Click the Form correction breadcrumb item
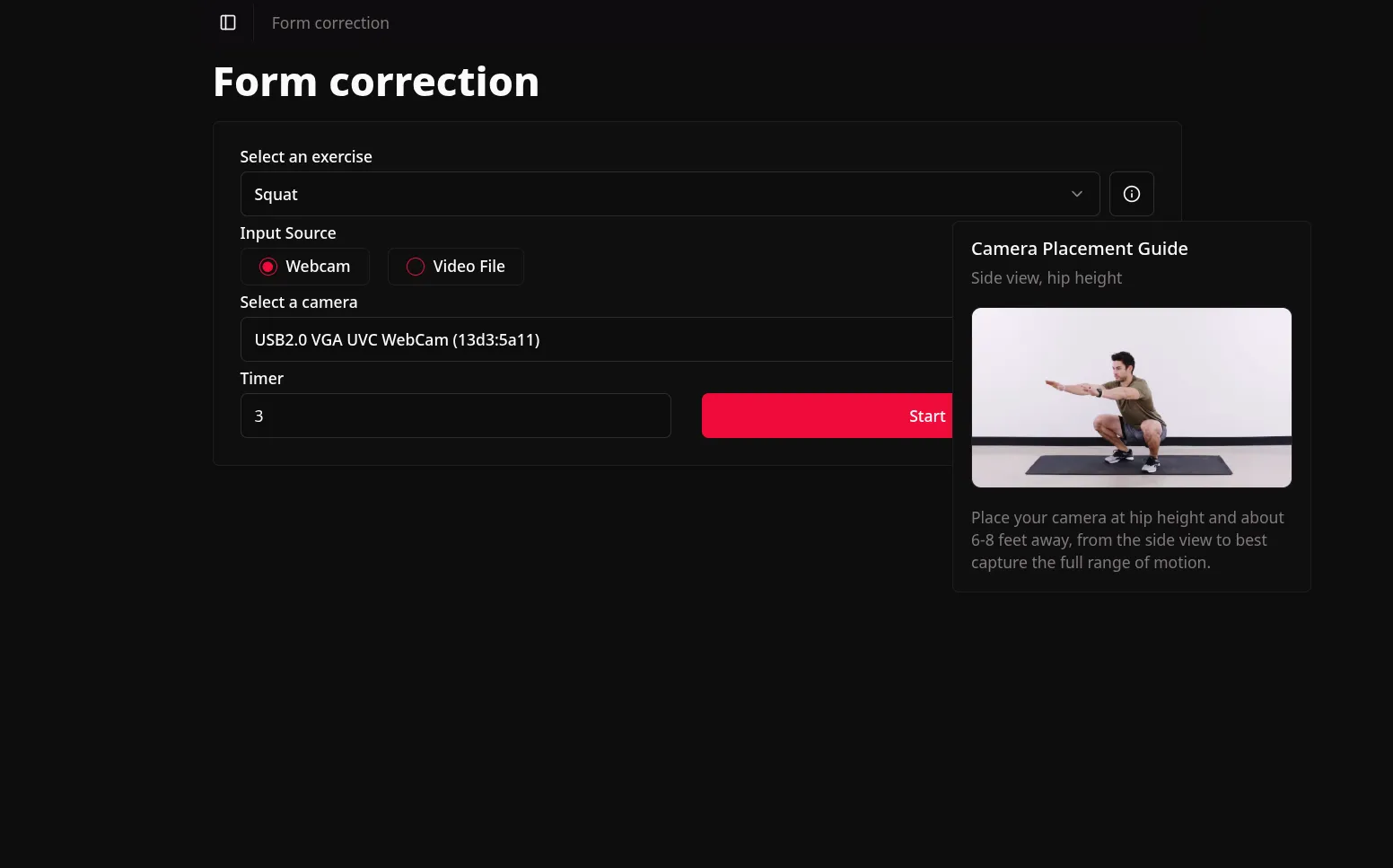1393x868 pixels. tap(329, 22)
